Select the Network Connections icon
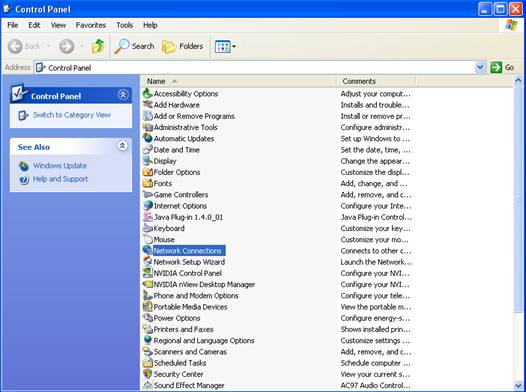 click(x=148, y=250)
